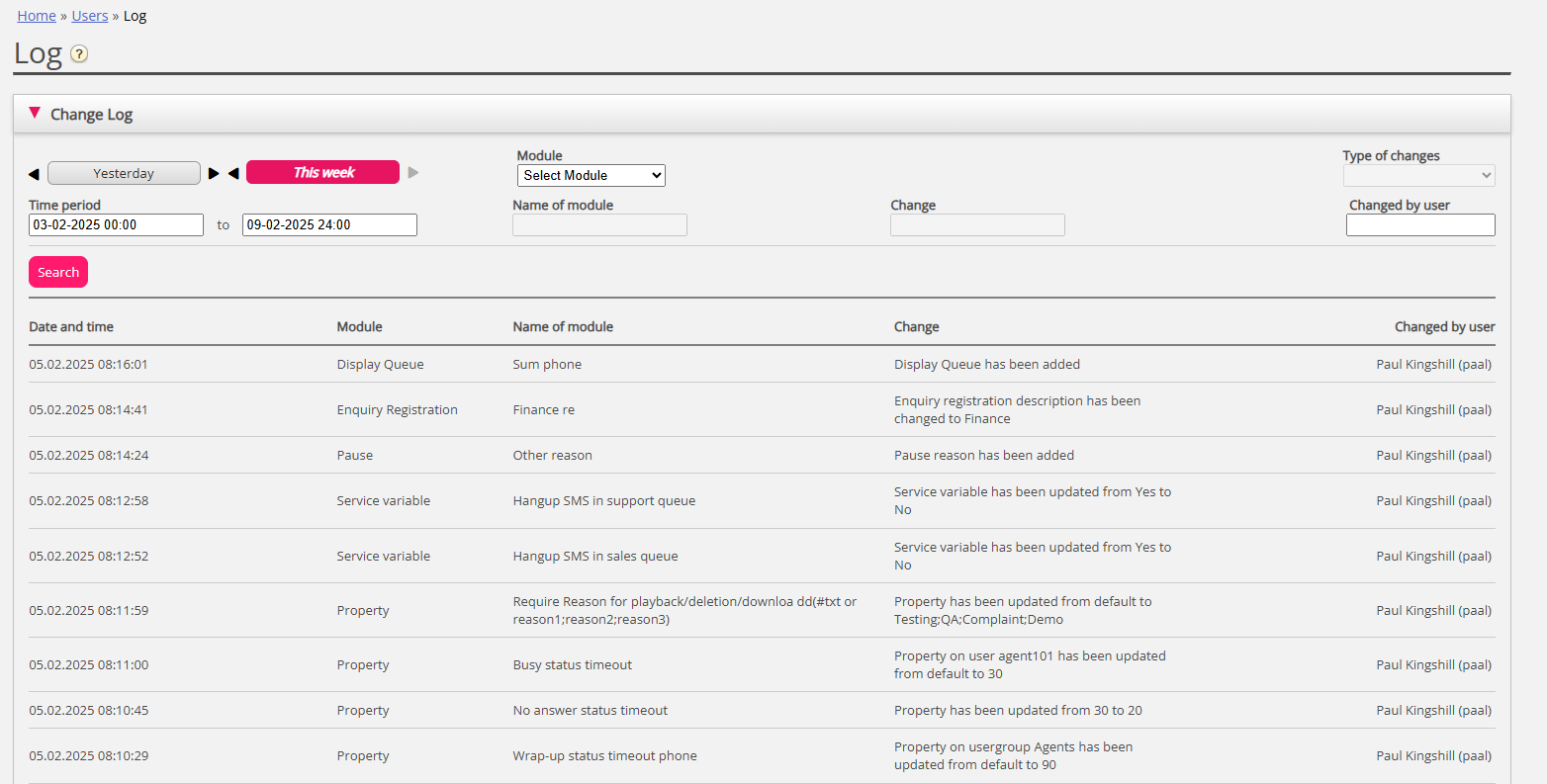Click the Date and time column header
Screen dimensions: 1547x784
[71, 327]
